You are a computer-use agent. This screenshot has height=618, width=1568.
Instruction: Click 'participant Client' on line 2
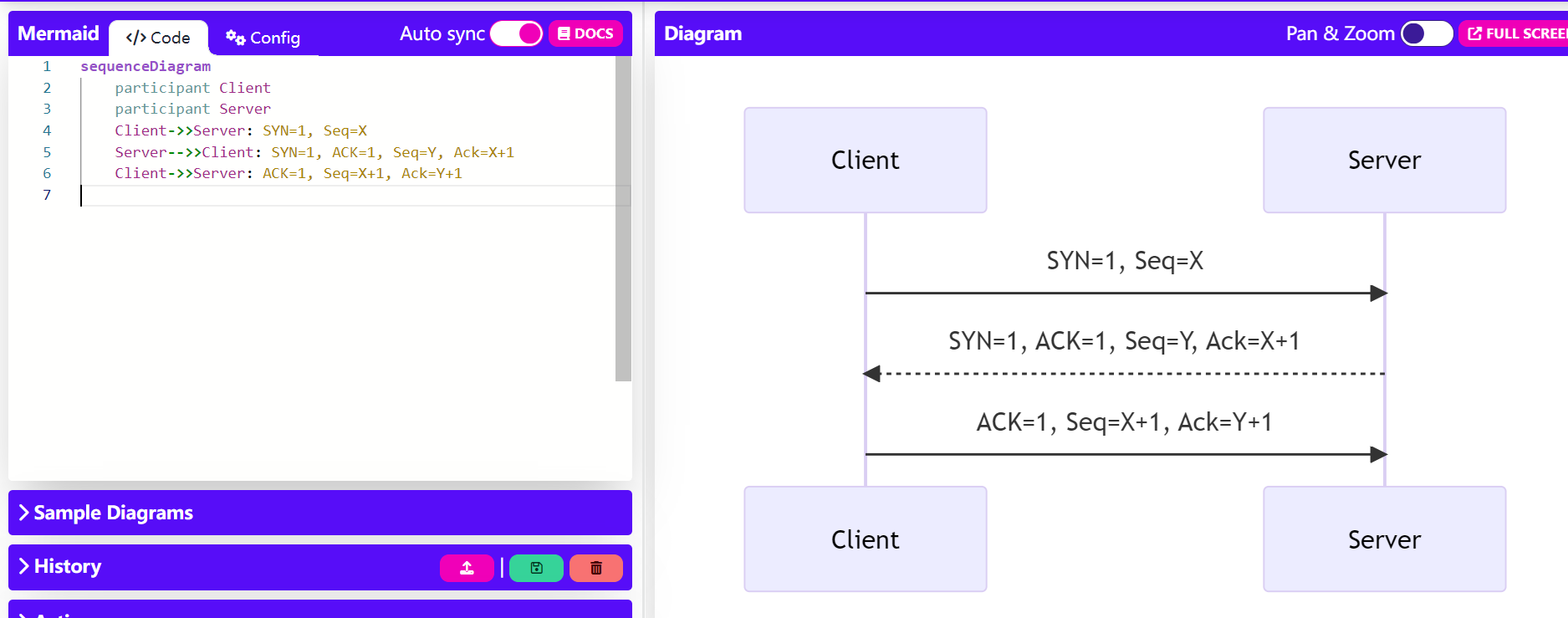tap(193, 88)
